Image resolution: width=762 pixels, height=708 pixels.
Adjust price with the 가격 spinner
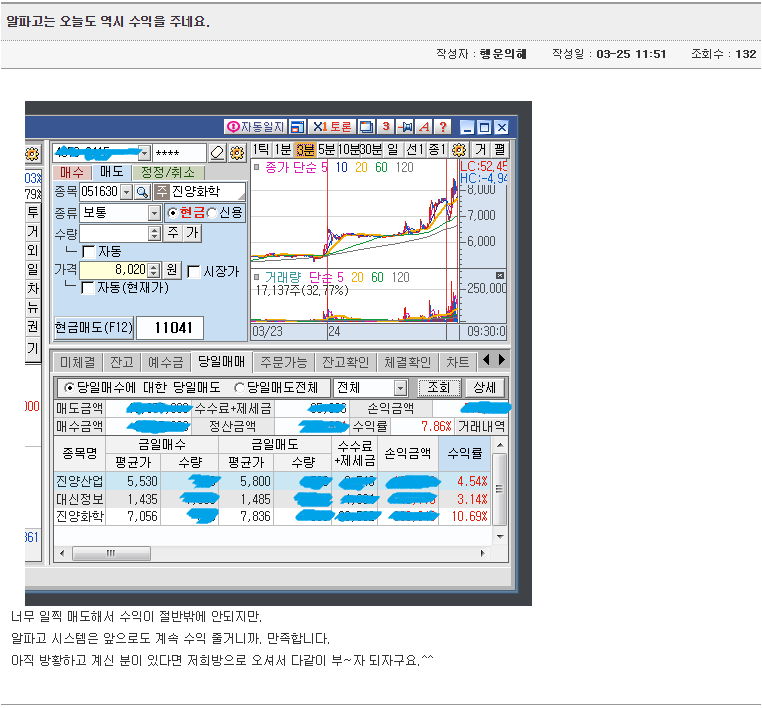[153, 270]
